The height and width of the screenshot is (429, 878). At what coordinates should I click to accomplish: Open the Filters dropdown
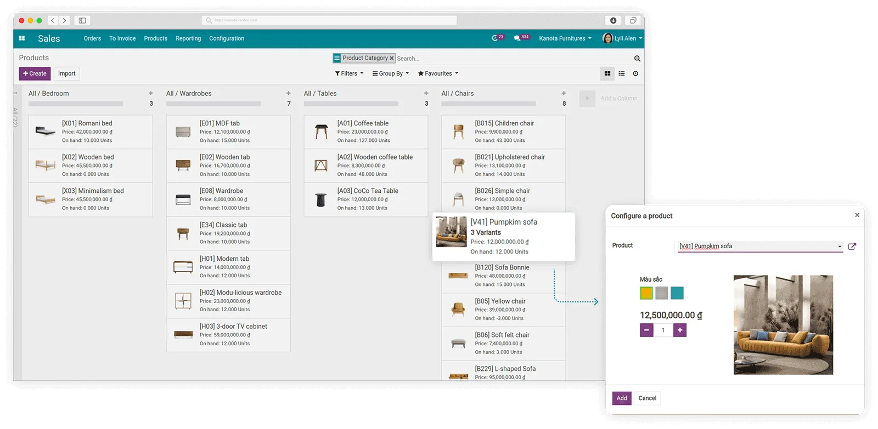click(x=349, y=73)
